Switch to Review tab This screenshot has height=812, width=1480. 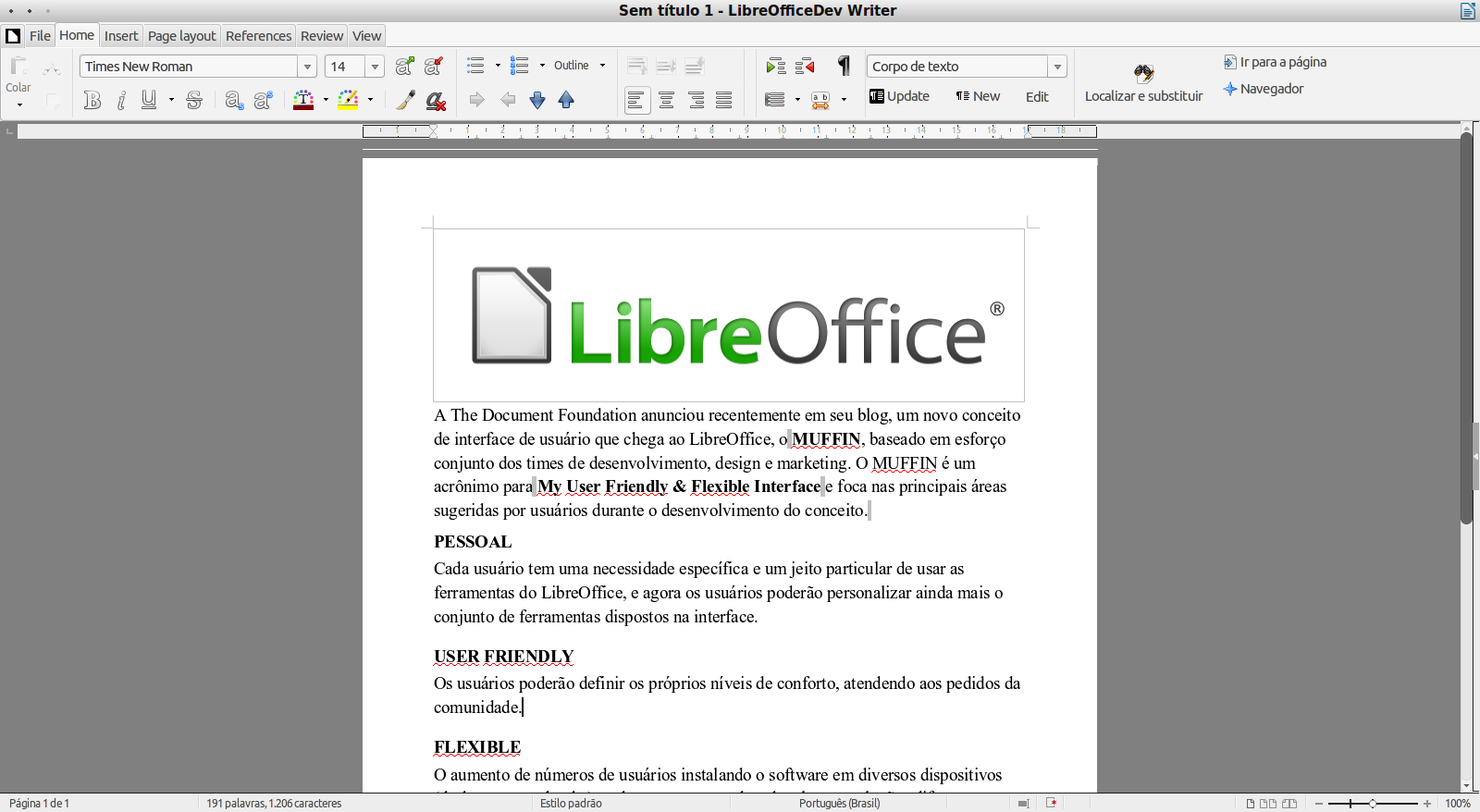tap(322, 36)
